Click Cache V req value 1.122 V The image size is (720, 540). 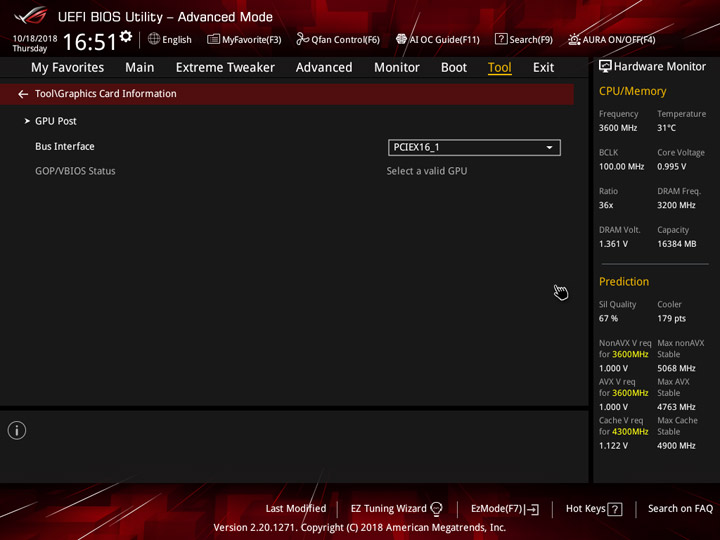pos(613,445)
